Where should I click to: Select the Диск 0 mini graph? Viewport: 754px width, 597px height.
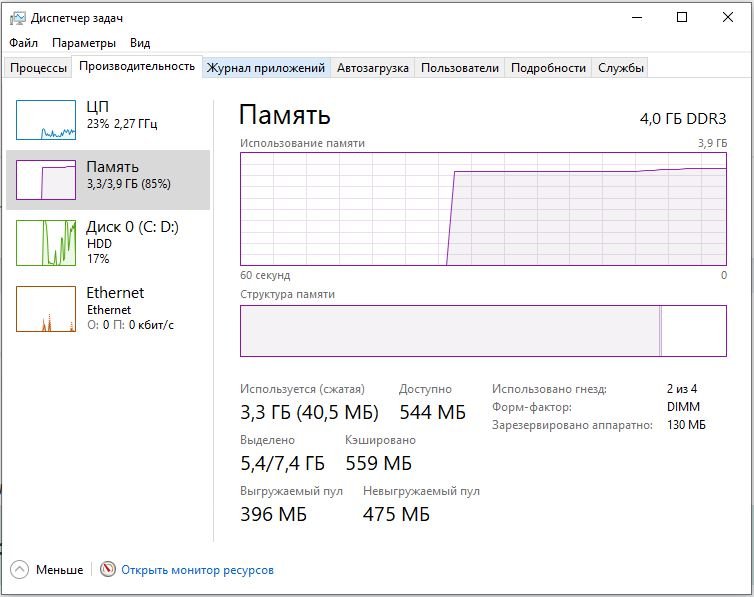(46, 242)
